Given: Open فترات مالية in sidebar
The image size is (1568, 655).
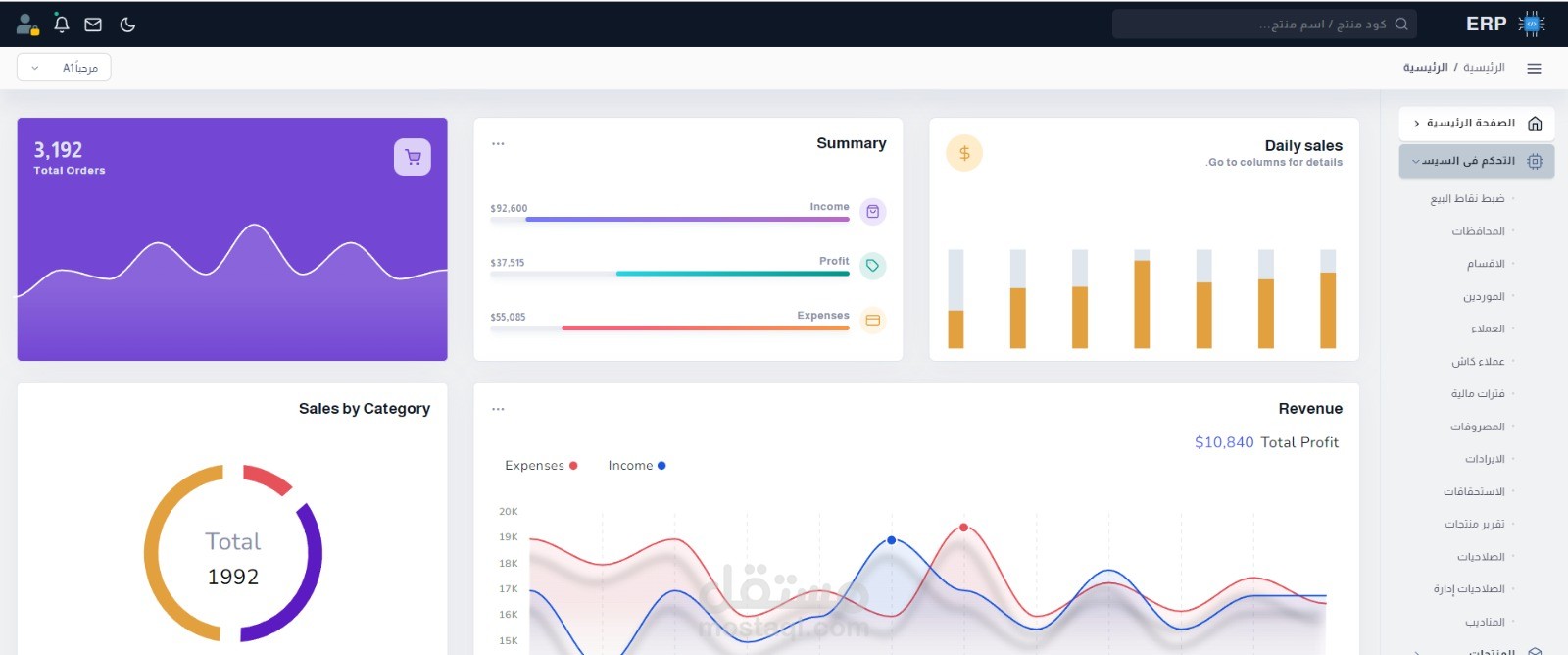Looking at the screenshot, I should tap(1478, 394).
